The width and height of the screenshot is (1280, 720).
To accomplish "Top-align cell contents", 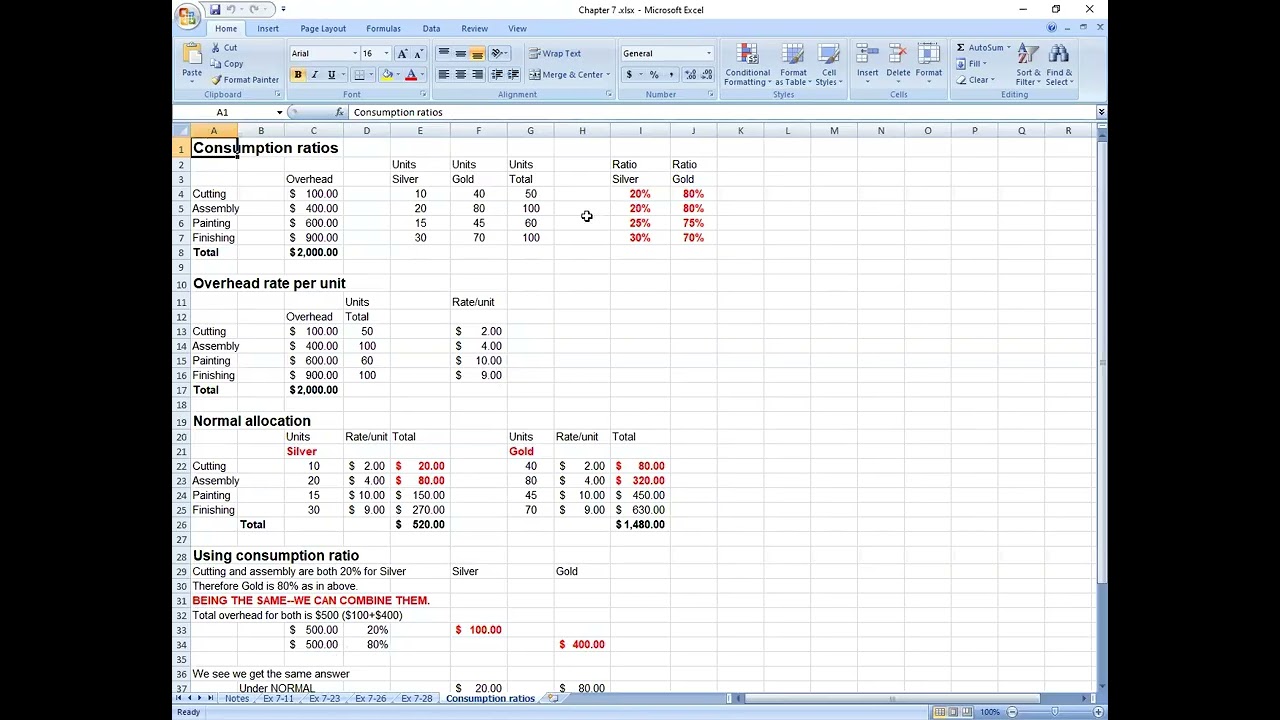I will [443, 54].
